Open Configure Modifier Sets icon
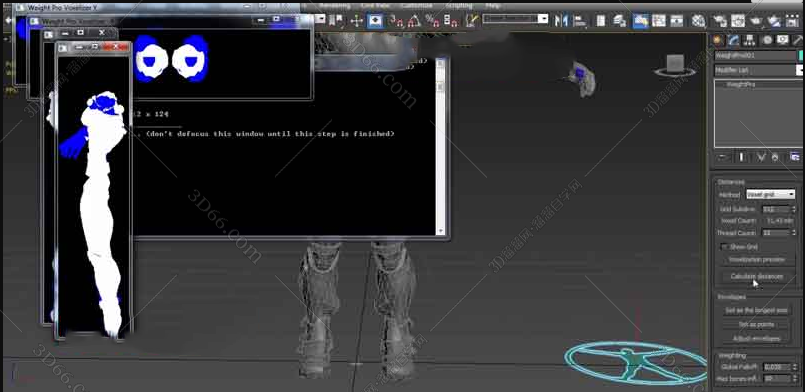The width and height of the screenshot is (805, 392). coord(794,158)
